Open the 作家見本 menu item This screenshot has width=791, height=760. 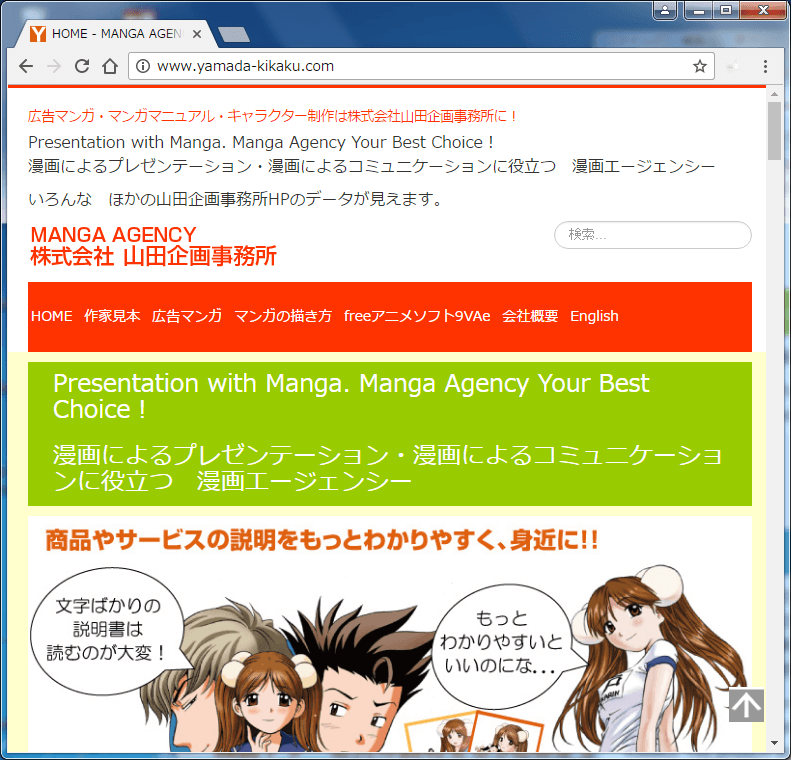tap(112, 316)
